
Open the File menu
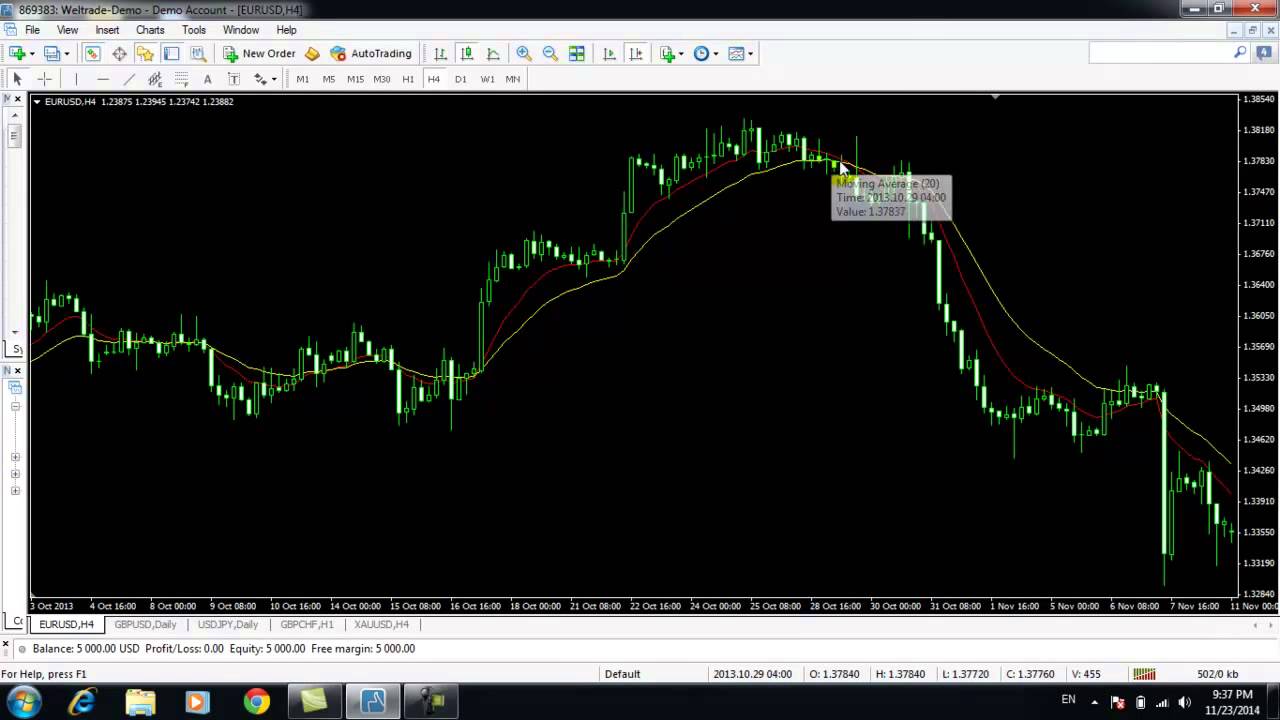point(32,30)
